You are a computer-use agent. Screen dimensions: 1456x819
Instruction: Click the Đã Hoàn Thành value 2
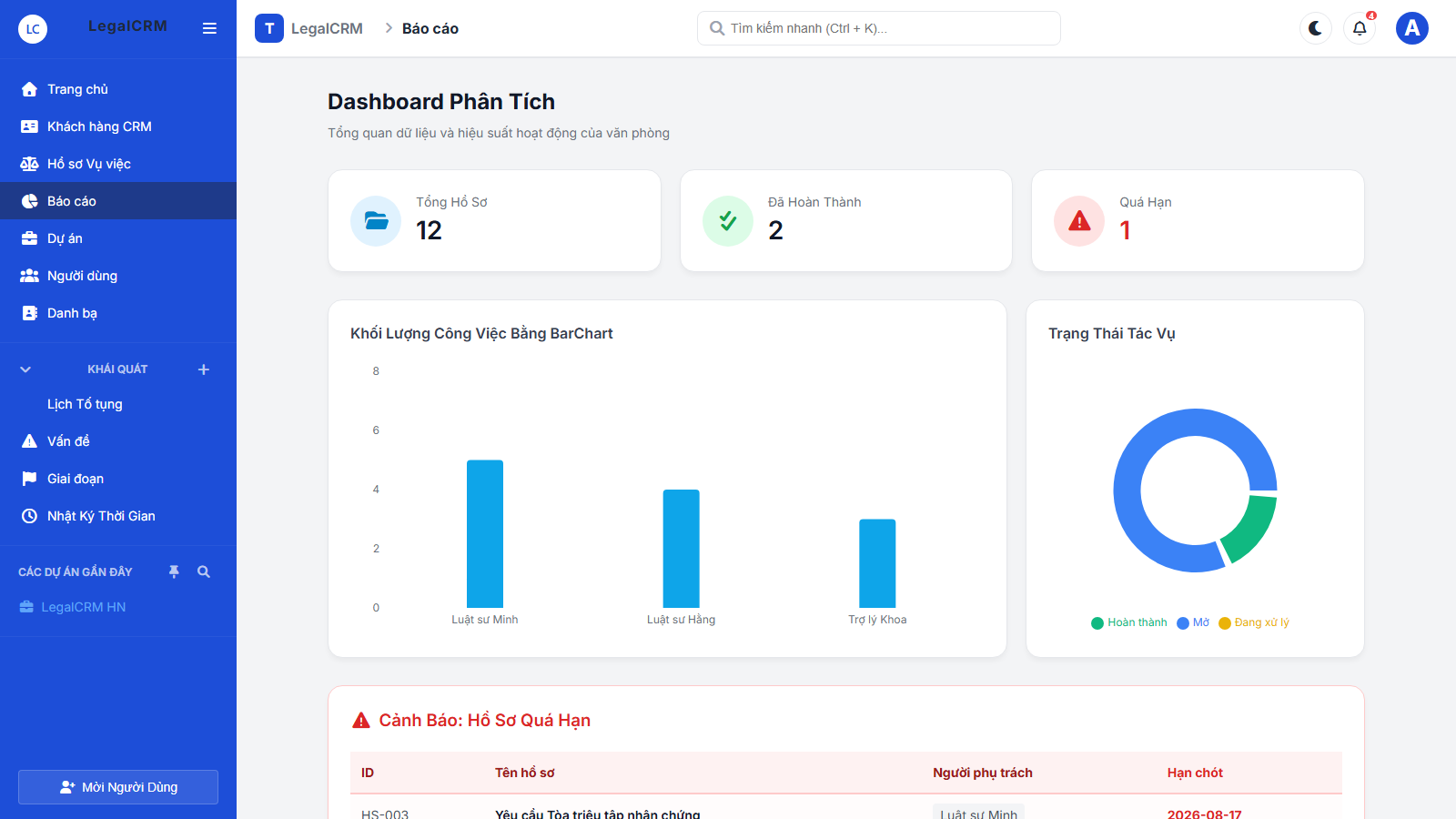point(775,230)
